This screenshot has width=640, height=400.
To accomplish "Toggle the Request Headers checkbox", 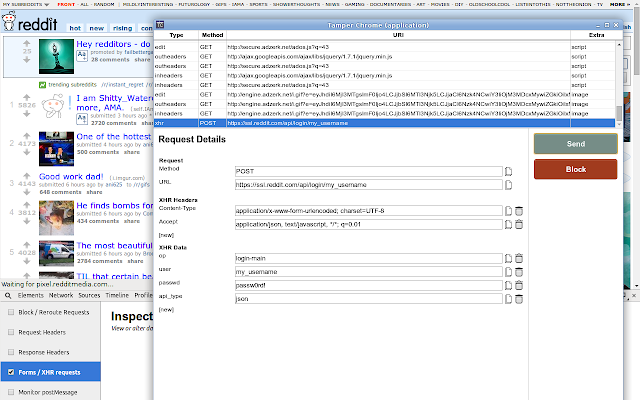I will click(x=11, y=332).
